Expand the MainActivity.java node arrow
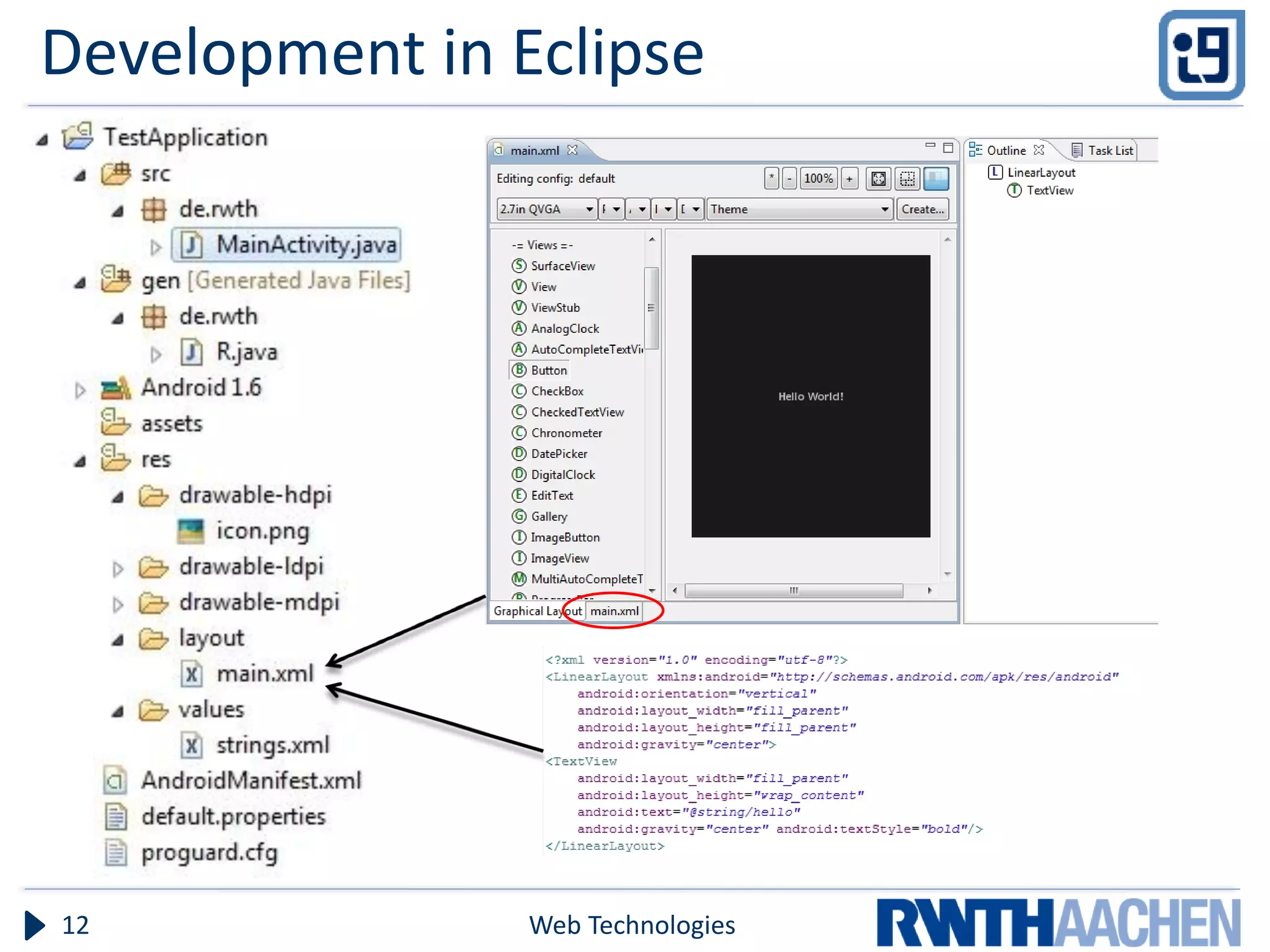This screenshot has width=1270, height=952. click(156, 248)
